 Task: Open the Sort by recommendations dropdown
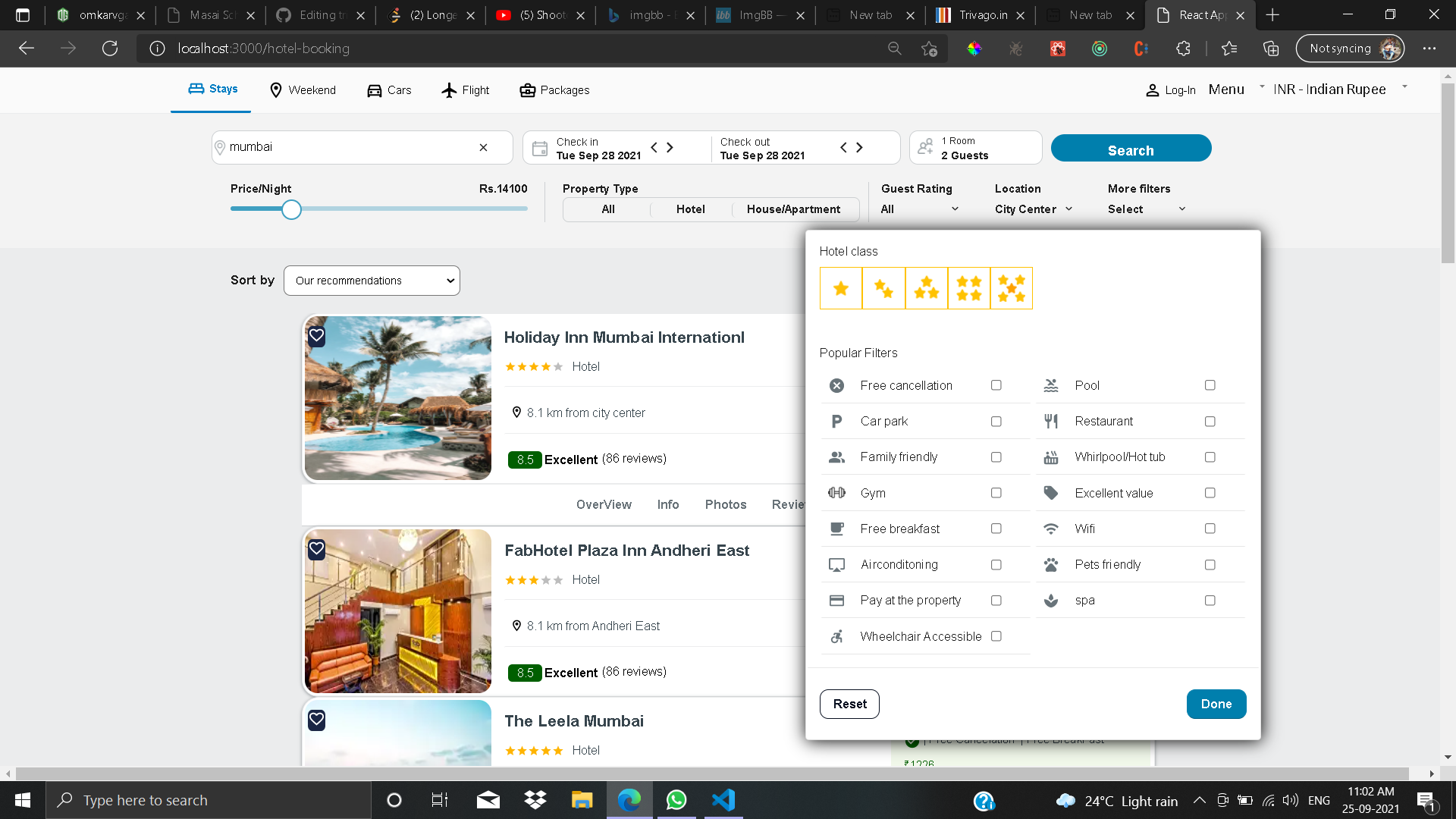click(x=372, y=281)
